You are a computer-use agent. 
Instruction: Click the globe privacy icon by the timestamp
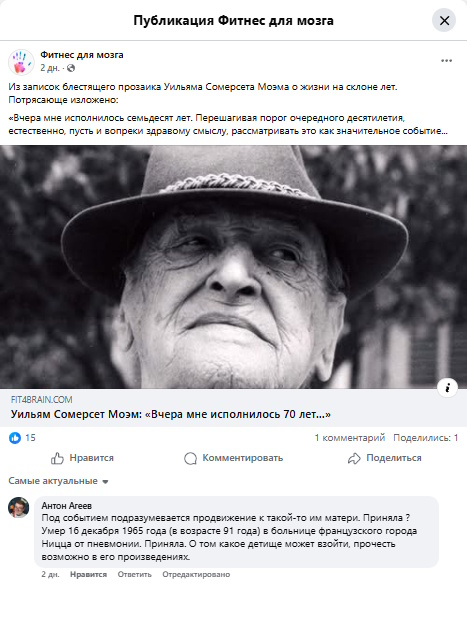click(71, 68)
